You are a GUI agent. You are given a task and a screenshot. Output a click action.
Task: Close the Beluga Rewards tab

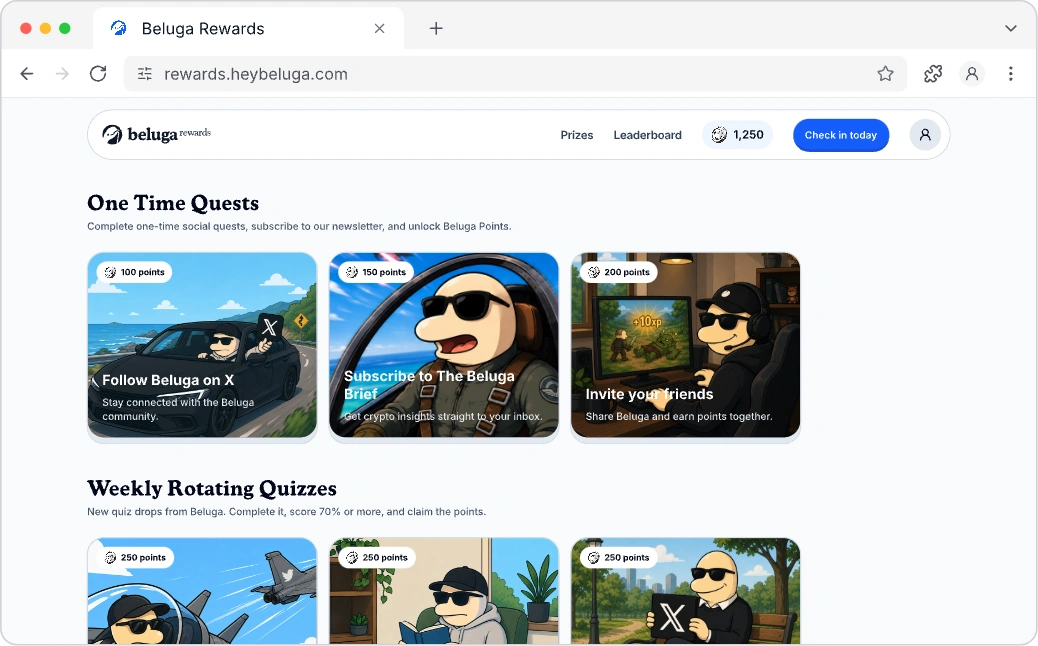click(379, 28)
